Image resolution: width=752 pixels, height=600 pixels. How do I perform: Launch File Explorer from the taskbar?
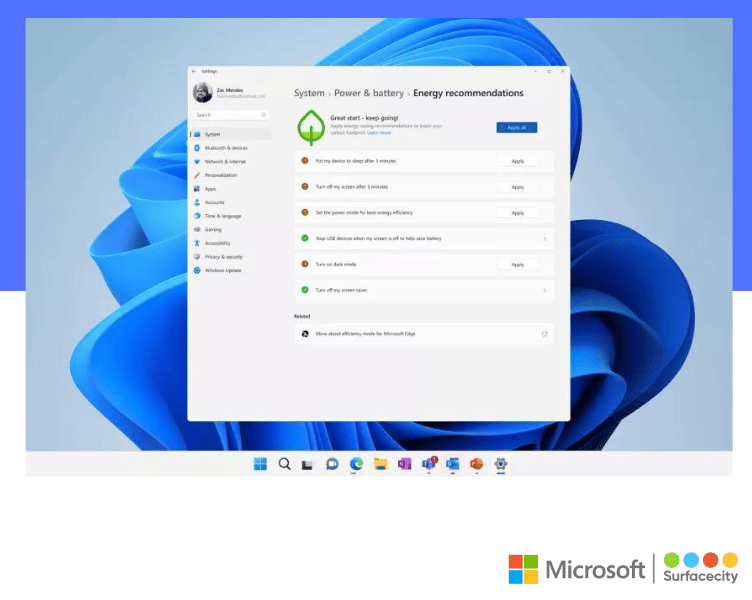[381, 464]
